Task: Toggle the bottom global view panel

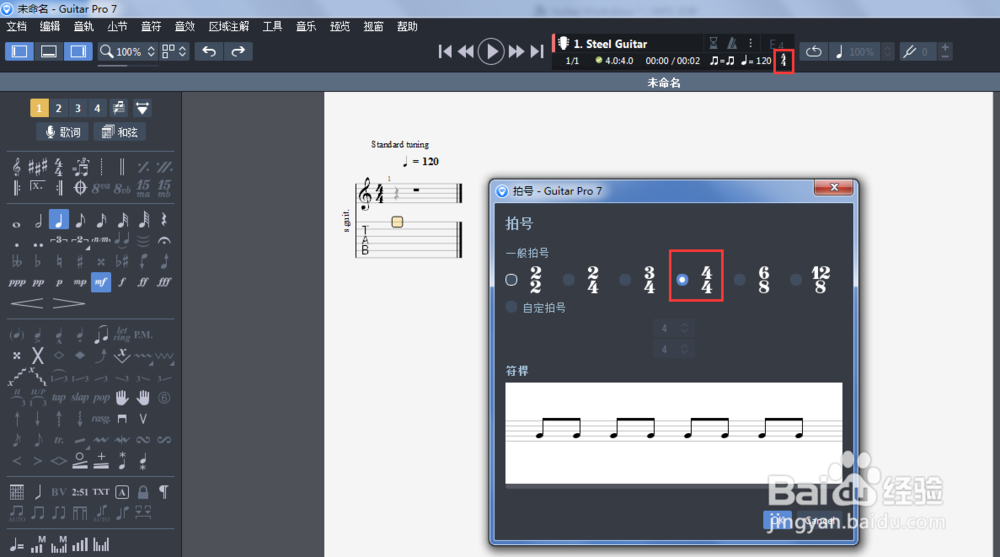Action: 48,52
